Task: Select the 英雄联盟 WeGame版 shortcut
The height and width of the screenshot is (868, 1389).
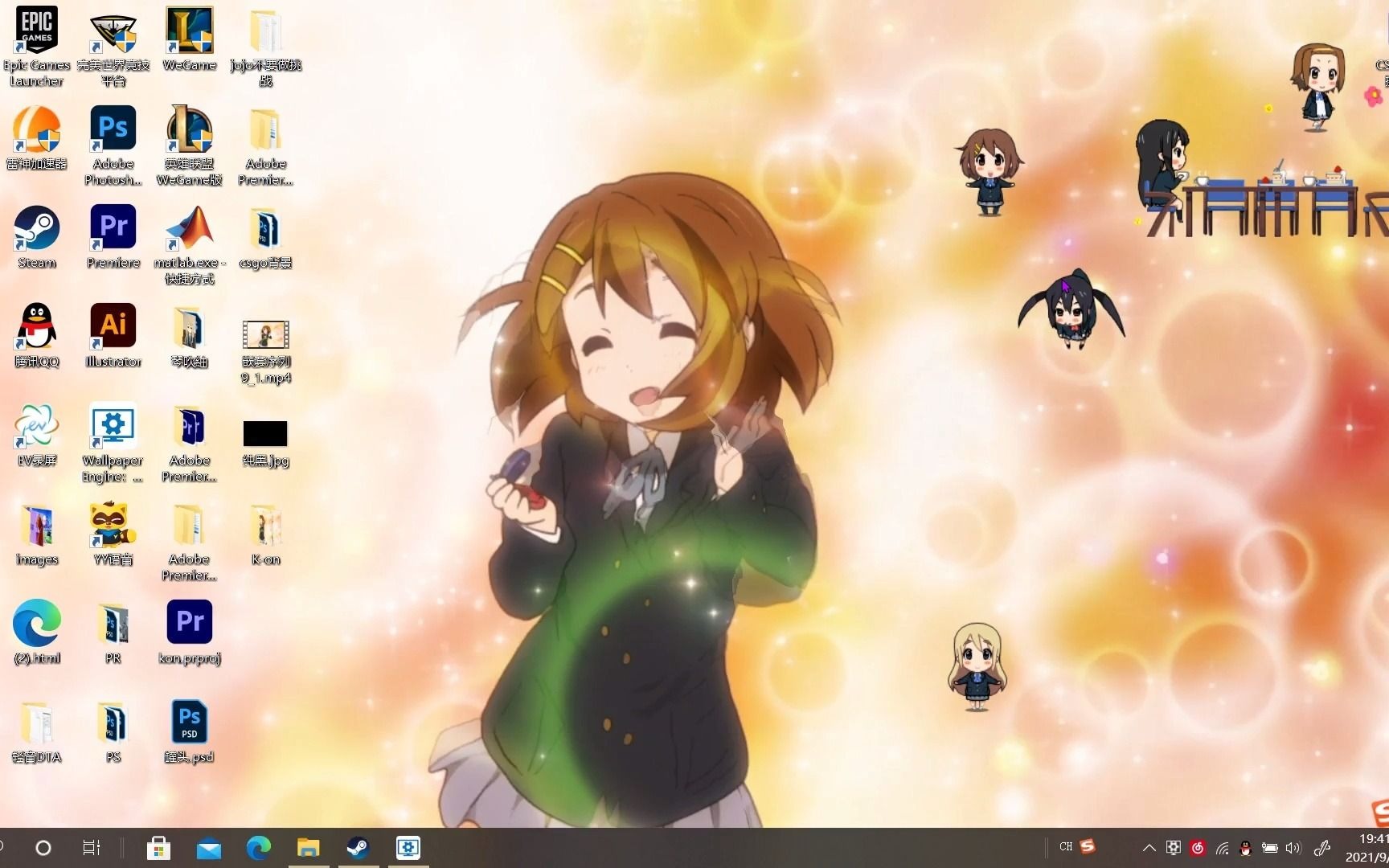Action: pos(190,145)
